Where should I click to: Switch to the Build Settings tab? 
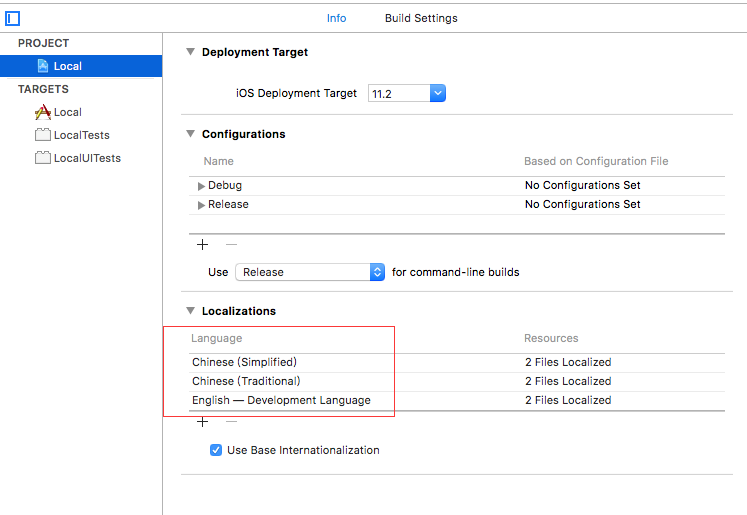(421, 18)
